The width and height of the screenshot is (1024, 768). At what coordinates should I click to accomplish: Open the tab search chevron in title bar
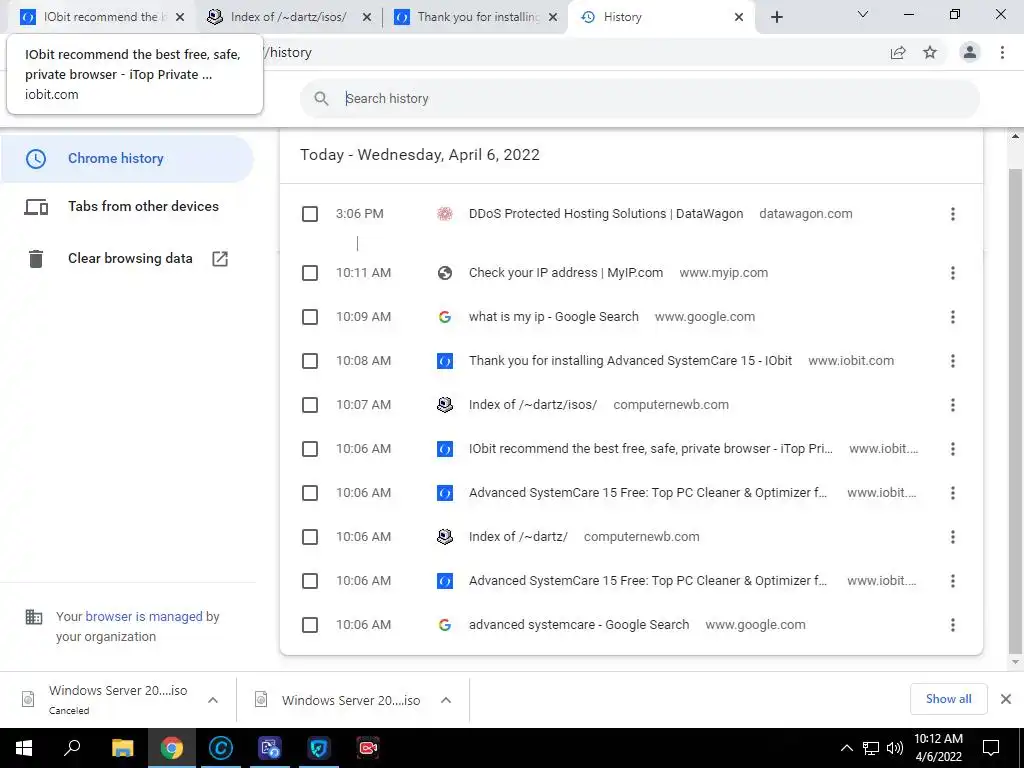863,14
